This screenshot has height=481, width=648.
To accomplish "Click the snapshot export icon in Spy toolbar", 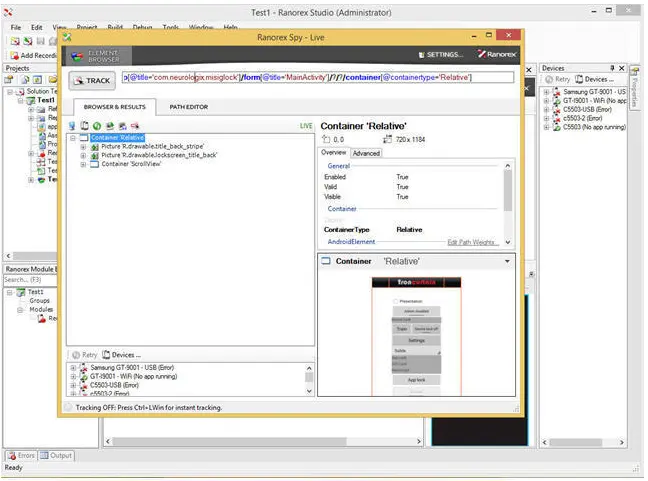I will coord(110,126).
